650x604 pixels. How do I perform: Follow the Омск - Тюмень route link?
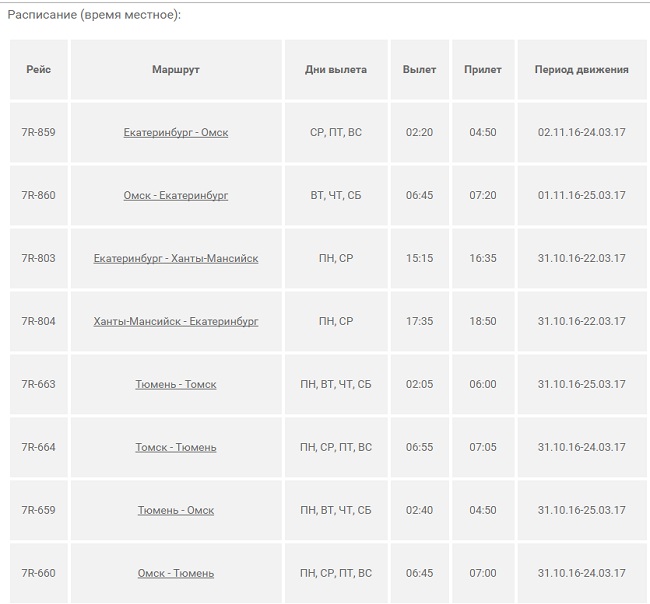tap(176, 573)
